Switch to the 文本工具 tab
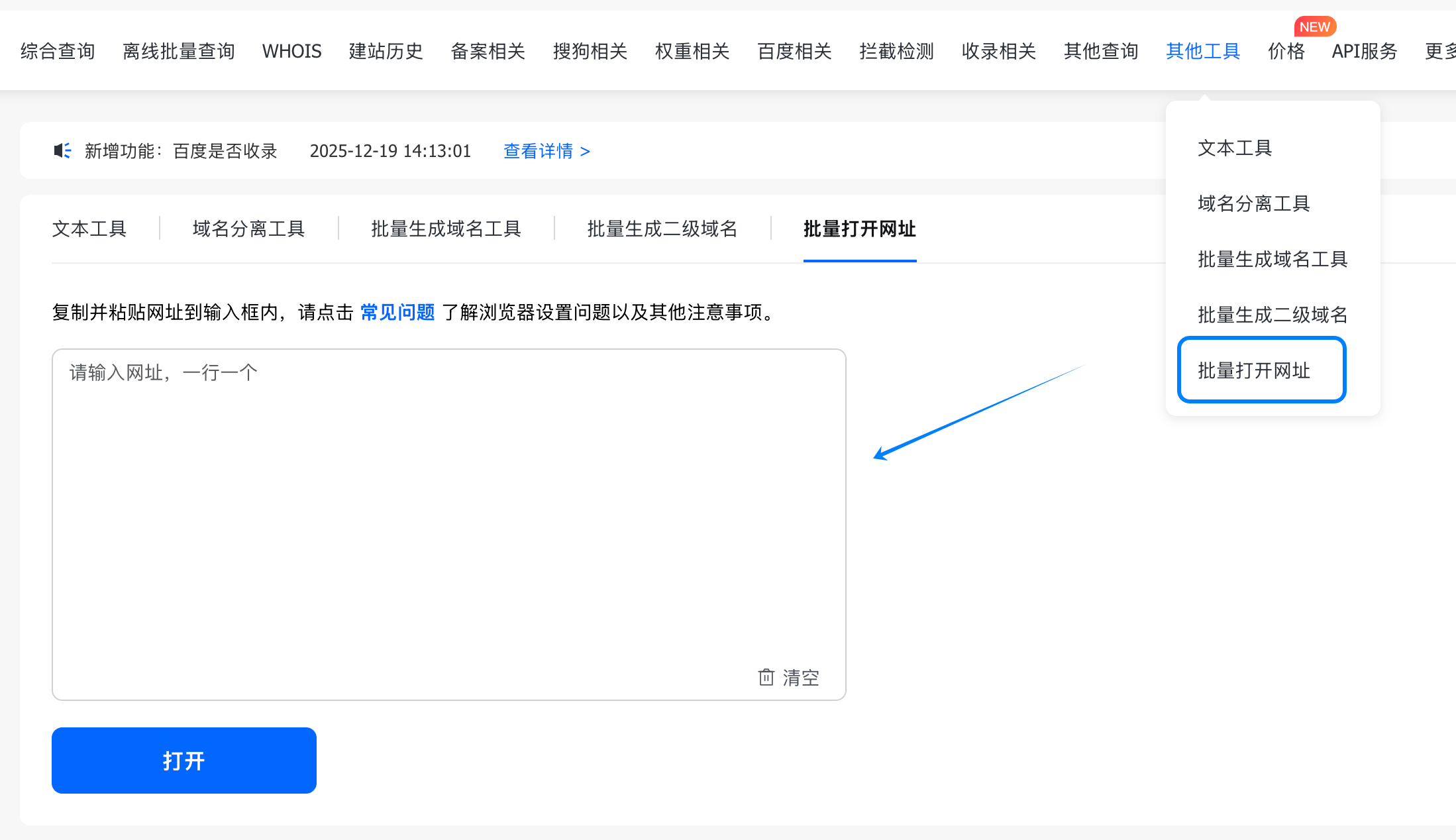Screen dimensions: 1456x840 click(x=89, y=229)
